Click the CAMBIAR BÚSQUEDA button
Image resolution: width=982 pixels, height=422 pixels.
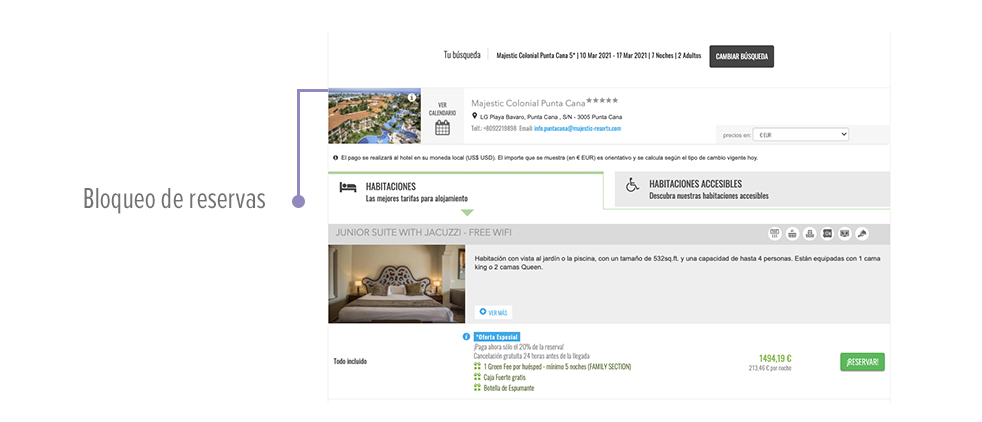click(x=741, y=56)
